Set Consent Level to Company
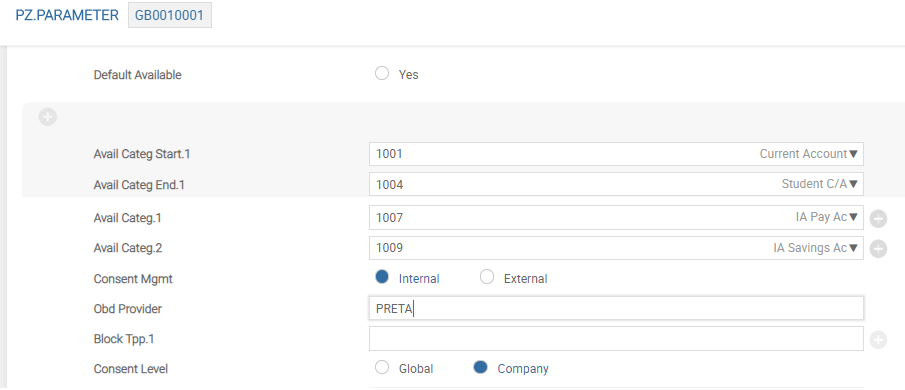The width and height of the screenshot is (905, 390). (480, 367)
